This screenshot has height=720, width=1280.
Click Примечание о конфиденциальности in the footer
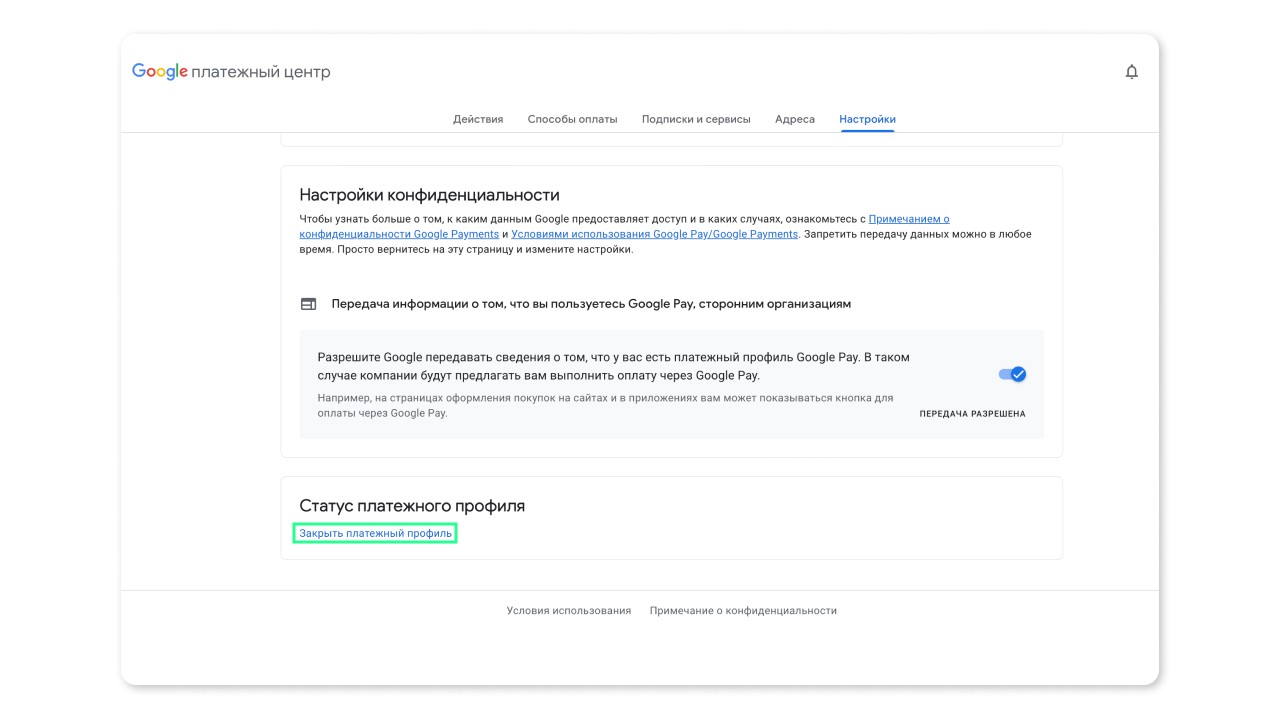coord(743,609)
